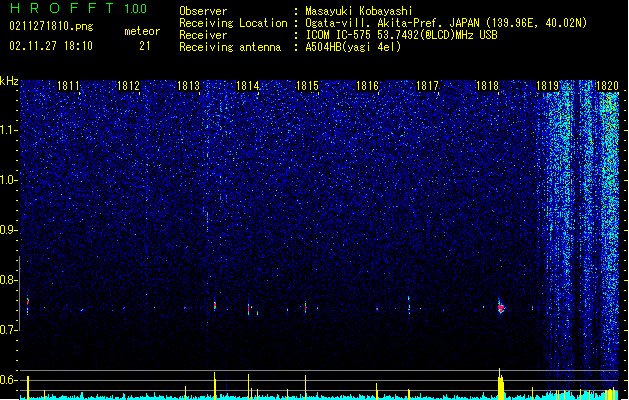This screenshot has width=629, height=400.
Task: Click the Ogata-vill. Akita-Pref. JAPAN location text
Action: pos(446,23)
